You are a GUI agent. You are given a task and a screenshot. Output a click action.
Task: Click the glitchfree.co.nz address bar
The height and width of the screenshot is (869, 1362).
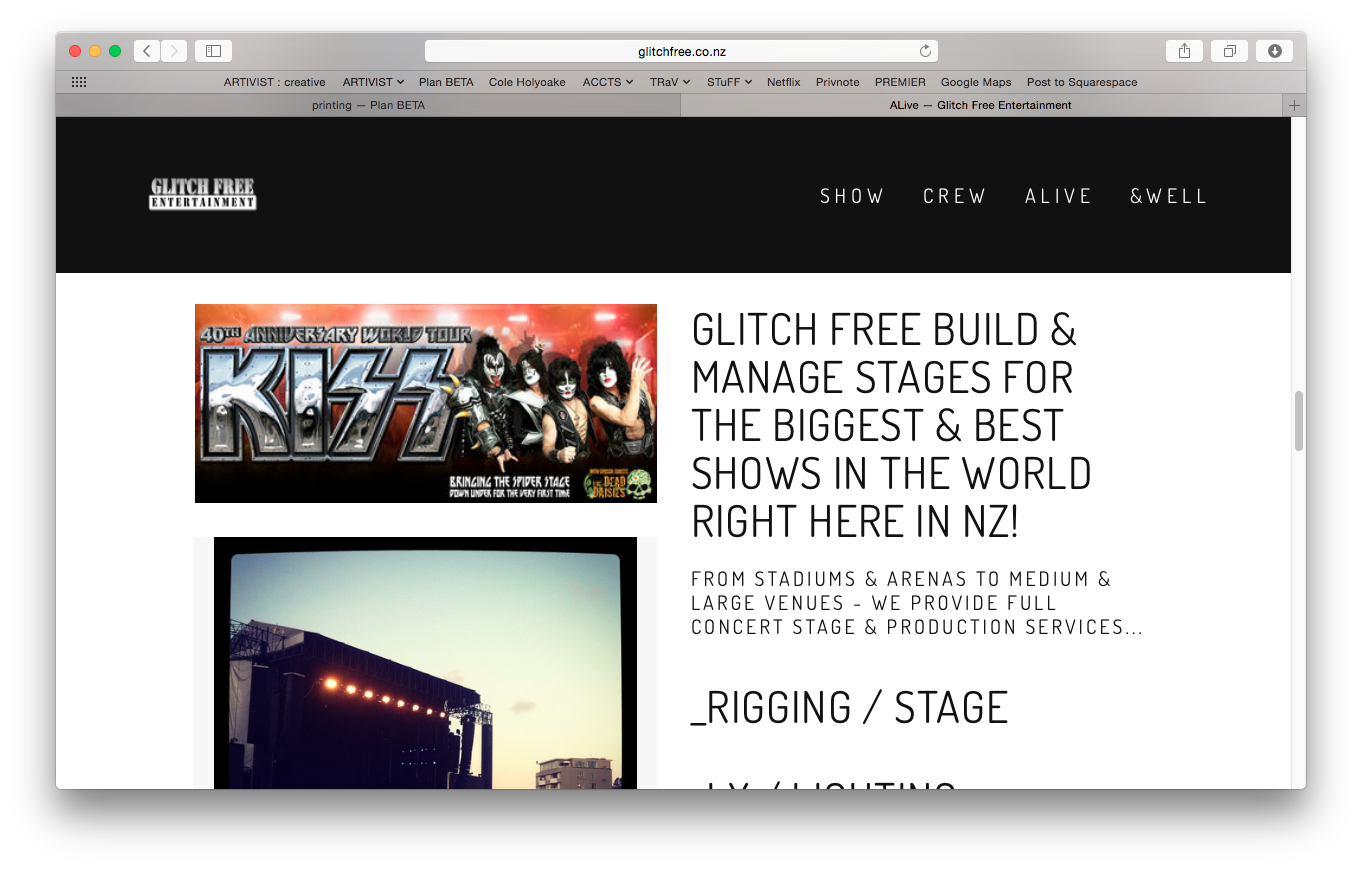(681, 51)
